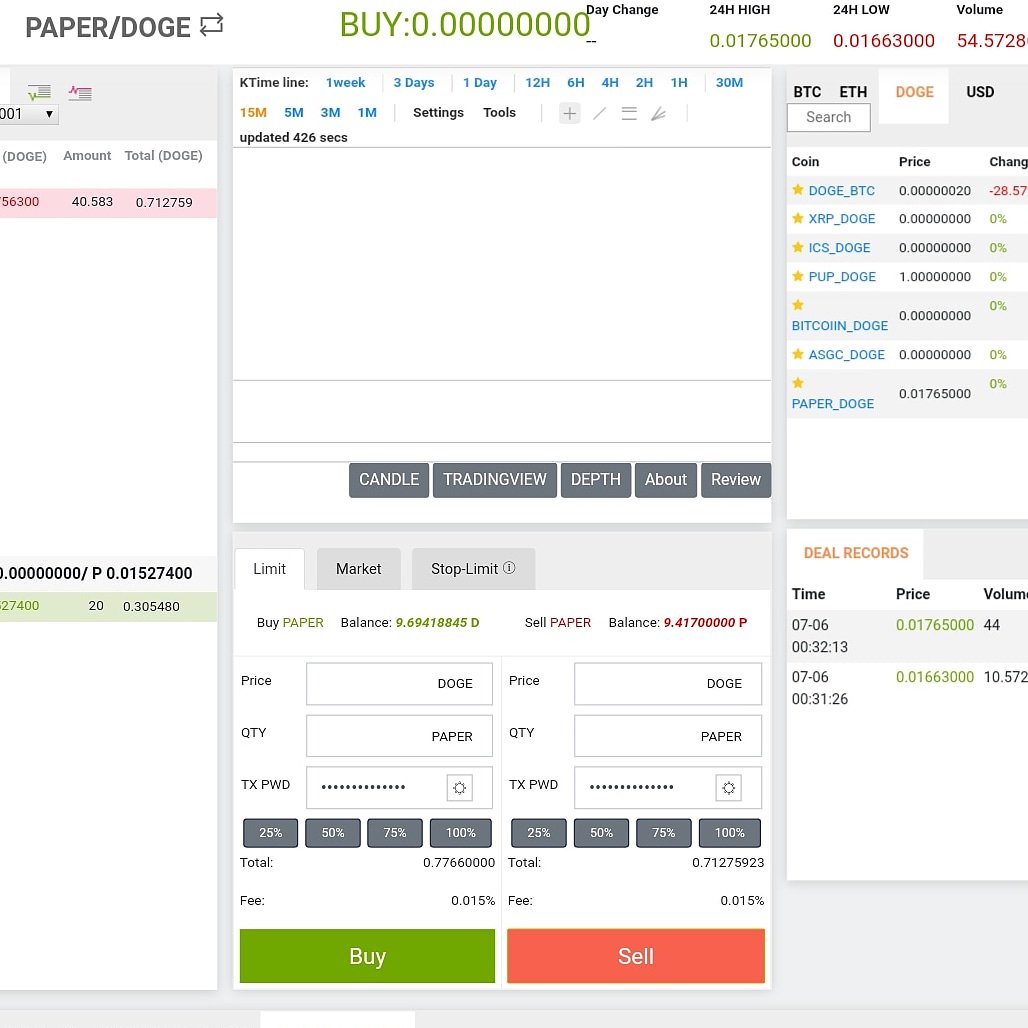The image size is (1028, 1028).
Task: Set chart timeline to 1week
Action: [x=346, y=83]
